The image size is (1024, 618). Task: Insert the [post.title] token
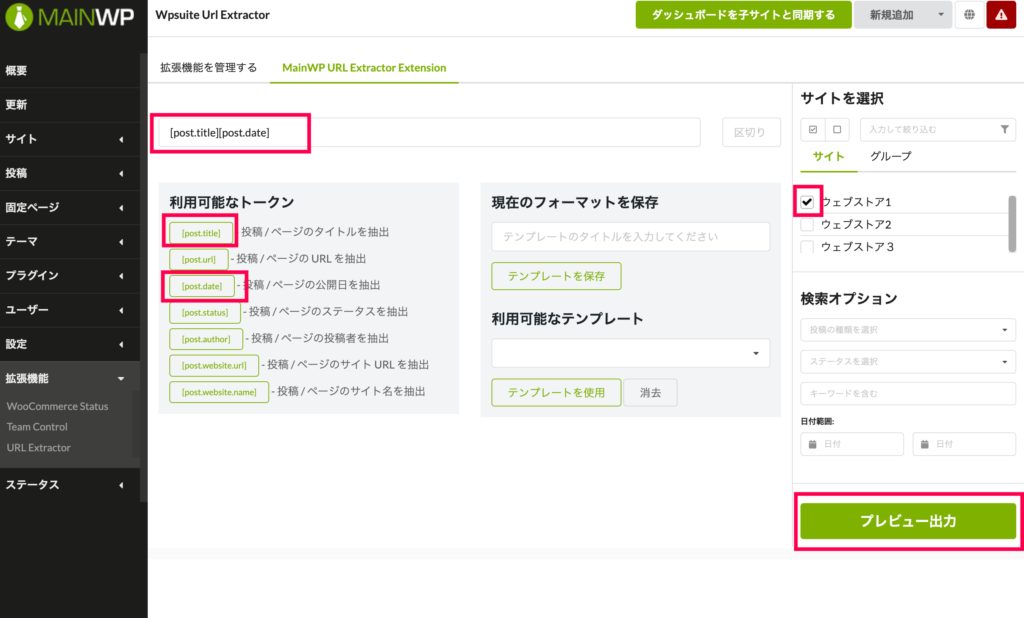coord(201,233)
